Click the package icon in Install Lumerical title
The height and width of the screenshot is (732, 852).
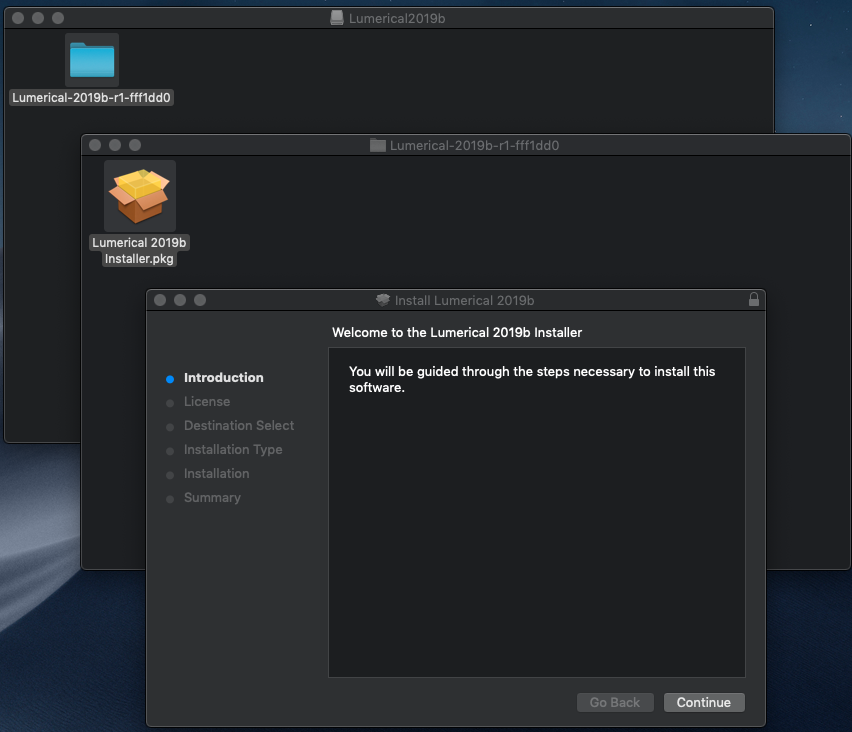pyautogui.click(x=383, y=300)
